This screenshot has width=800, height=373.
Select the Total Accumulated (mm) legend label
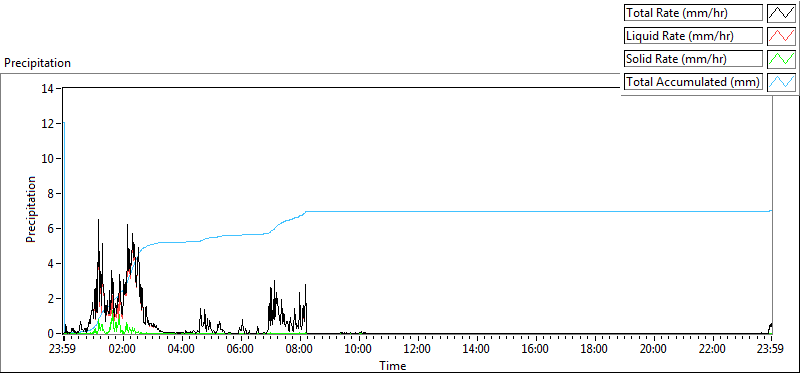click(693, 82)
